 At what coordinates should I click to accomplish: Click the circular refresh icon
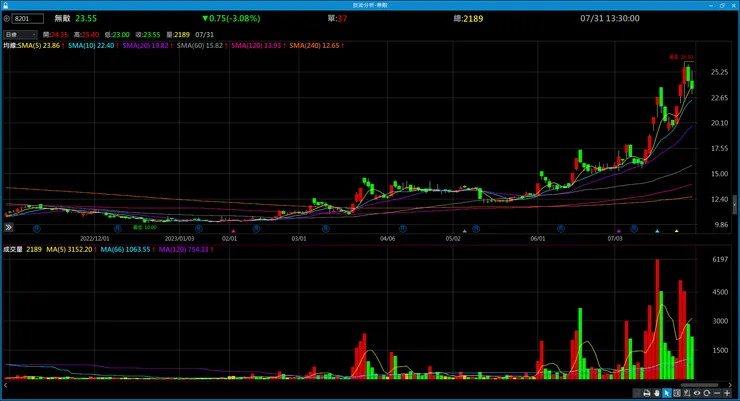[x=706, y=393]
